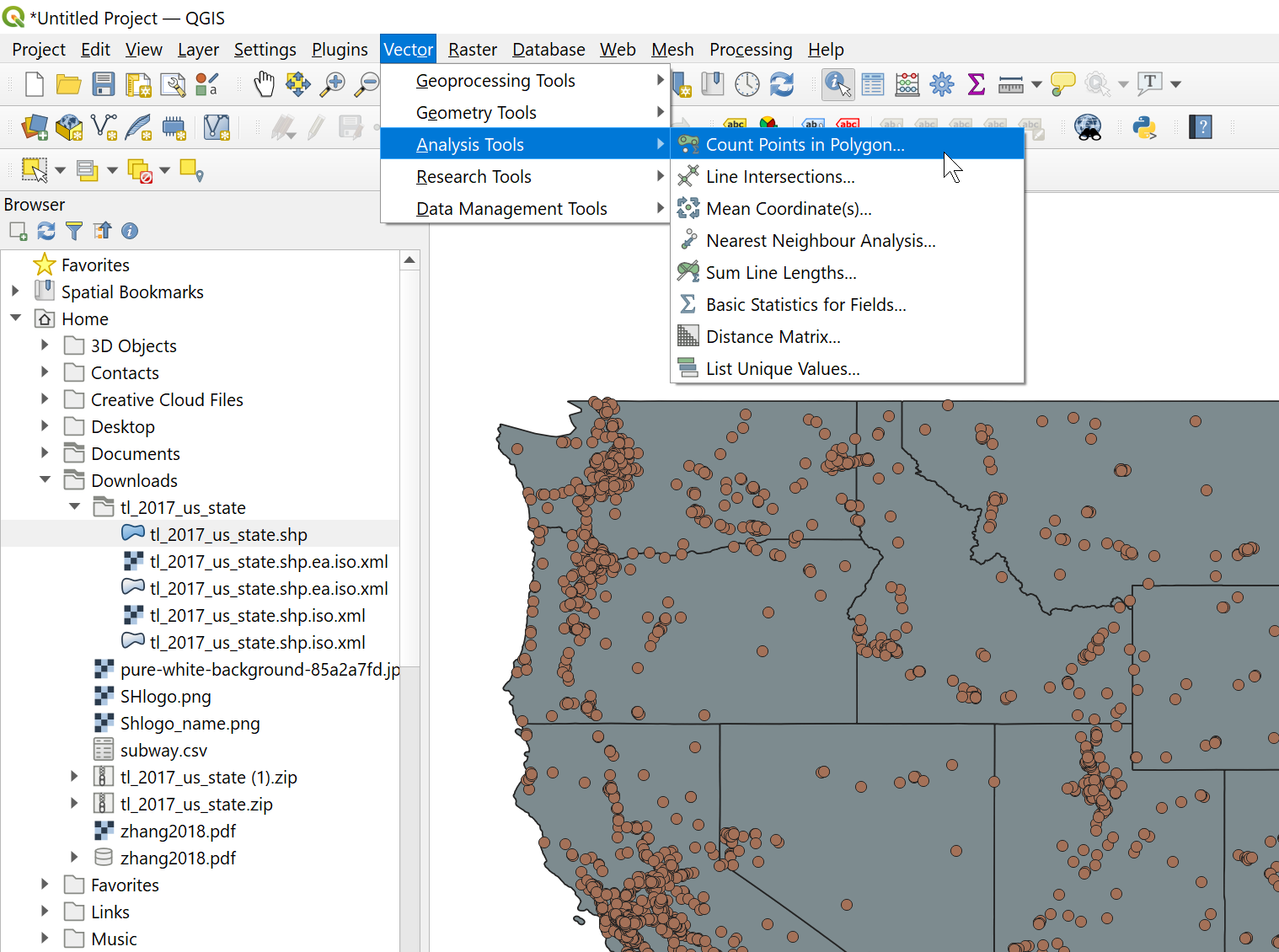Collapse the Home tree node
1279x952 pixels.
15,318
